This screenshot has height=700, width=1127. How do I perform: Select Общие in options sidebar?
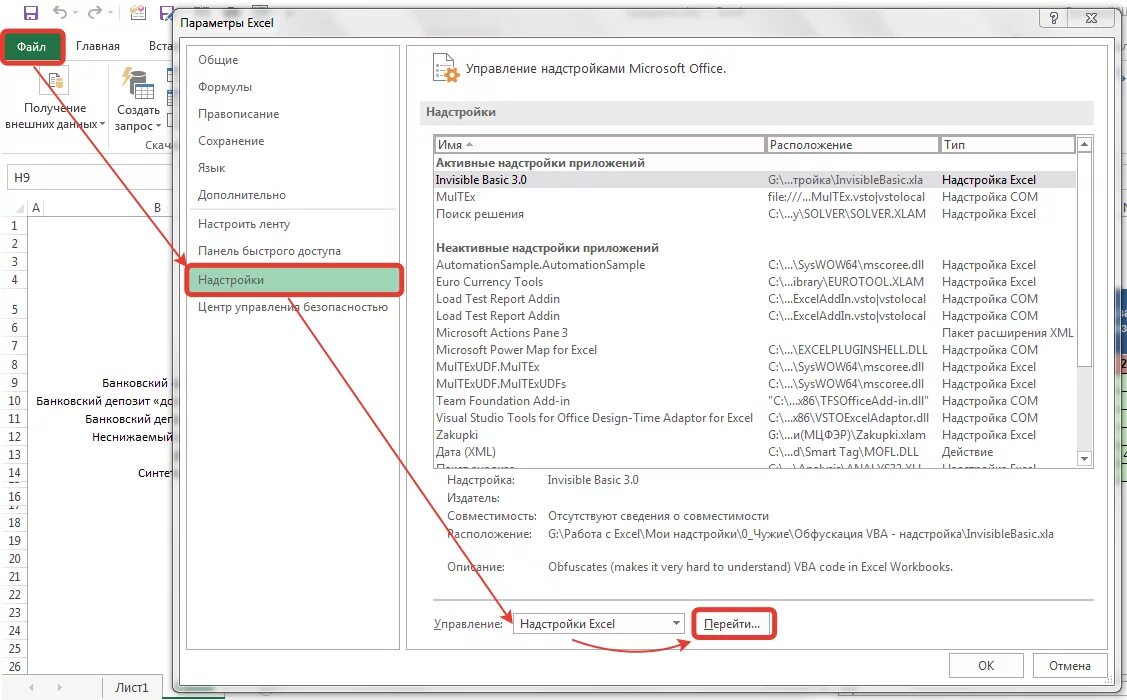tap(218, 60)
